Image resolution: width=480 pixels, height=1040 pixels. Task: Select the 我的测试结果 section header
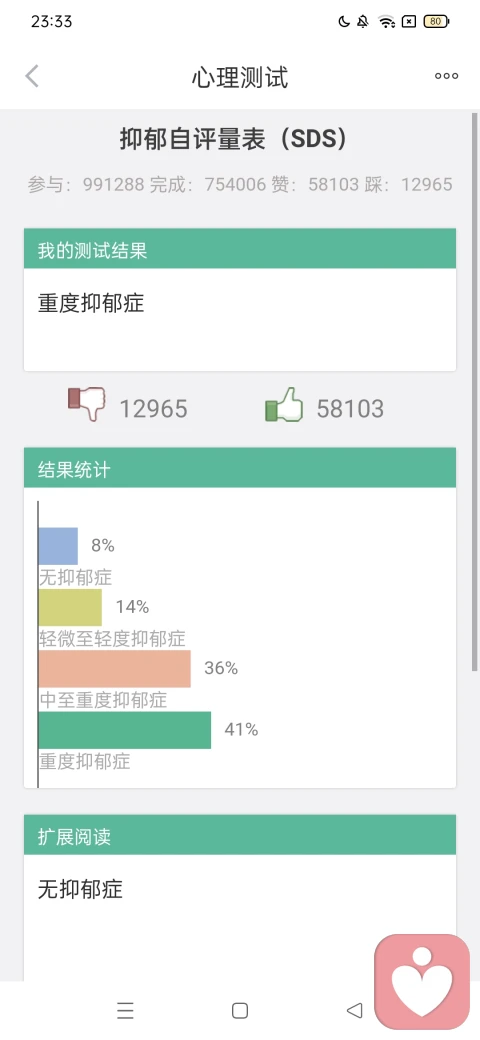[240, 249]
